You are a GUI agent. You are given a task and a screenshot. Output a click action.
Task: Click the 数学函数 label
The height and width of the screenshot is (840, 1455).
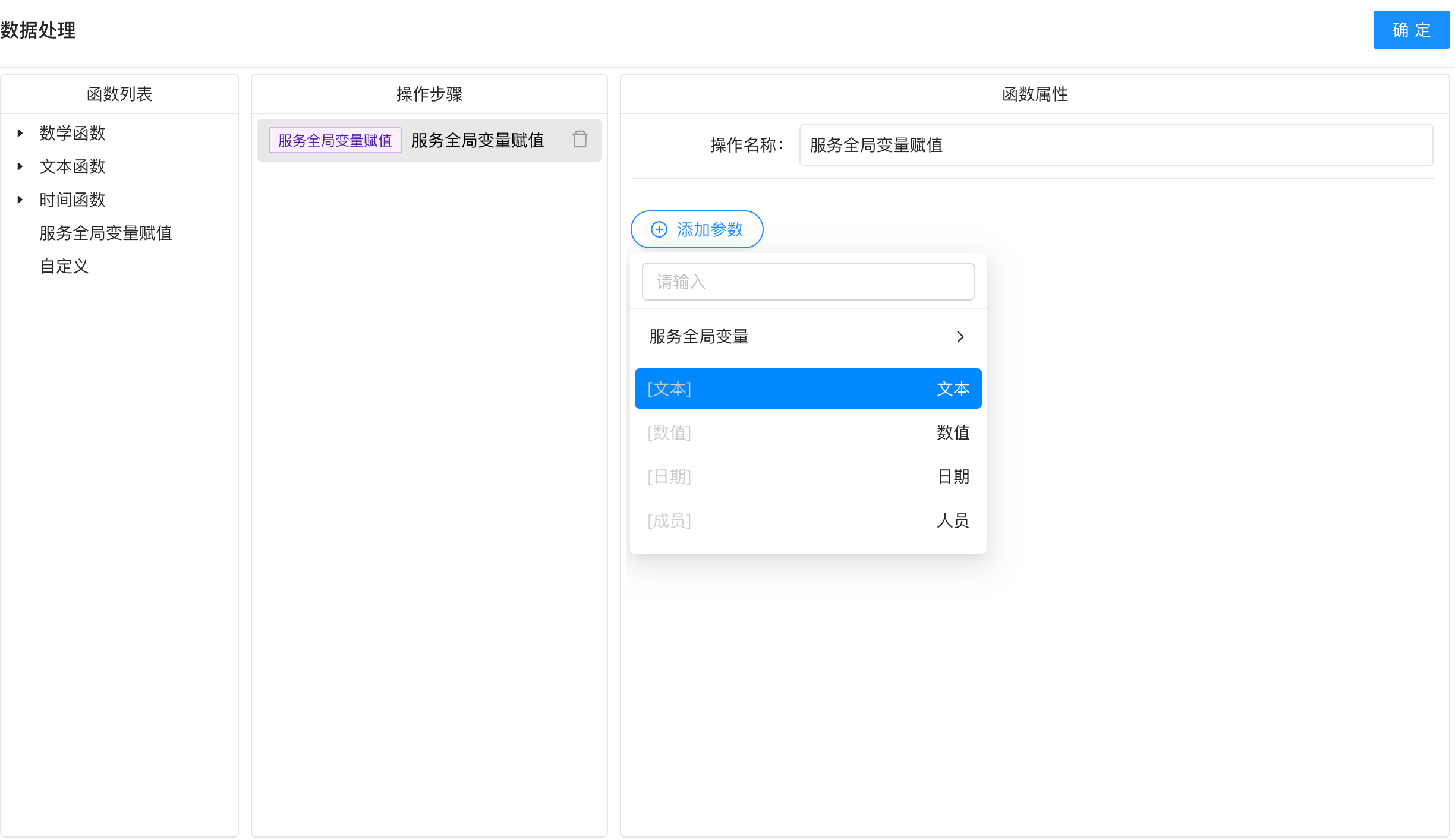tap(73, 133)
